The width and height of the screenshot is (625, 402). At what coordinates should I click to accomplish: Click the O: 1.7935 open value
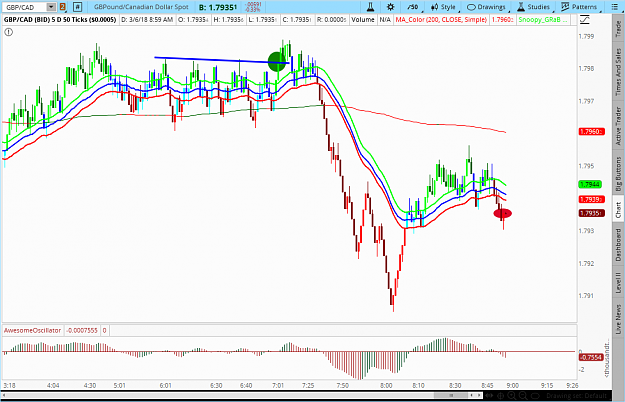click(x=193, y=20)
